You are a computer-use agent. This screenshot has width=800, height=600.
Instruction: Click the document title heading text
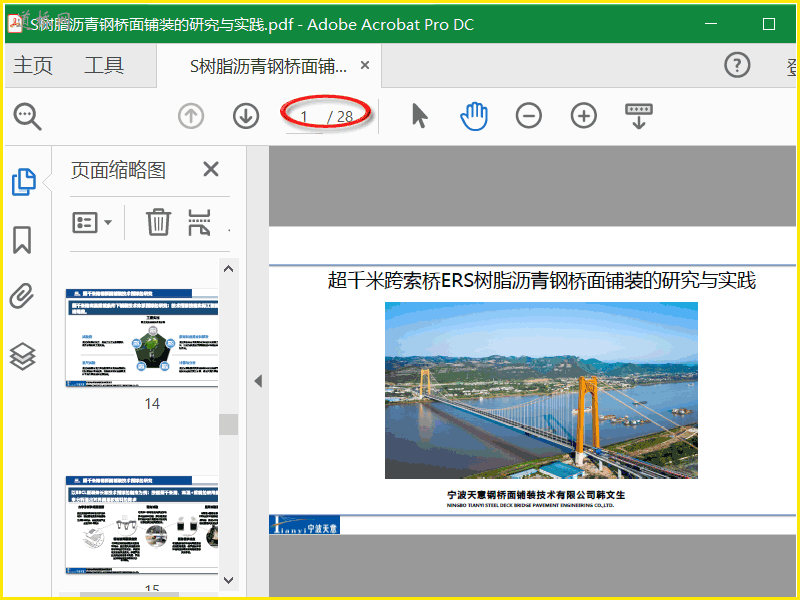tap(541, 281)
